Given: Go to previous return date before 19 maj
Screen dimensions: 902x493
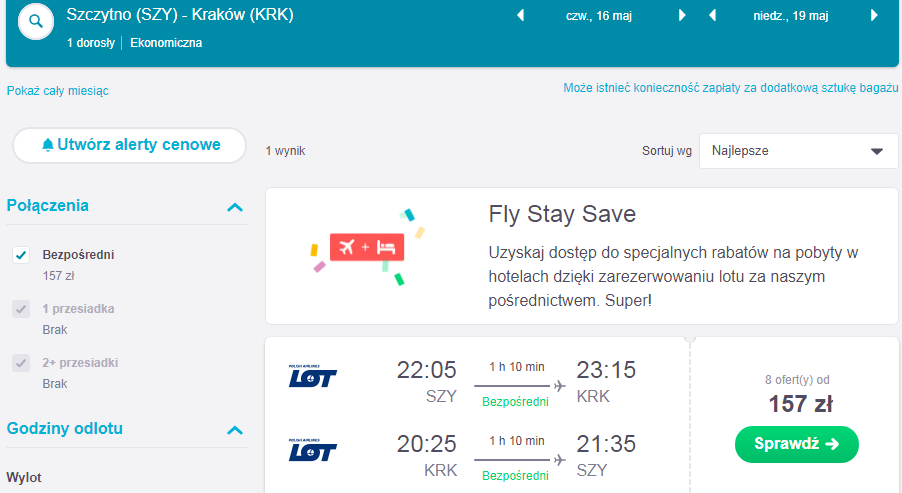Looking at the screenshot, I should pos(712,16).
